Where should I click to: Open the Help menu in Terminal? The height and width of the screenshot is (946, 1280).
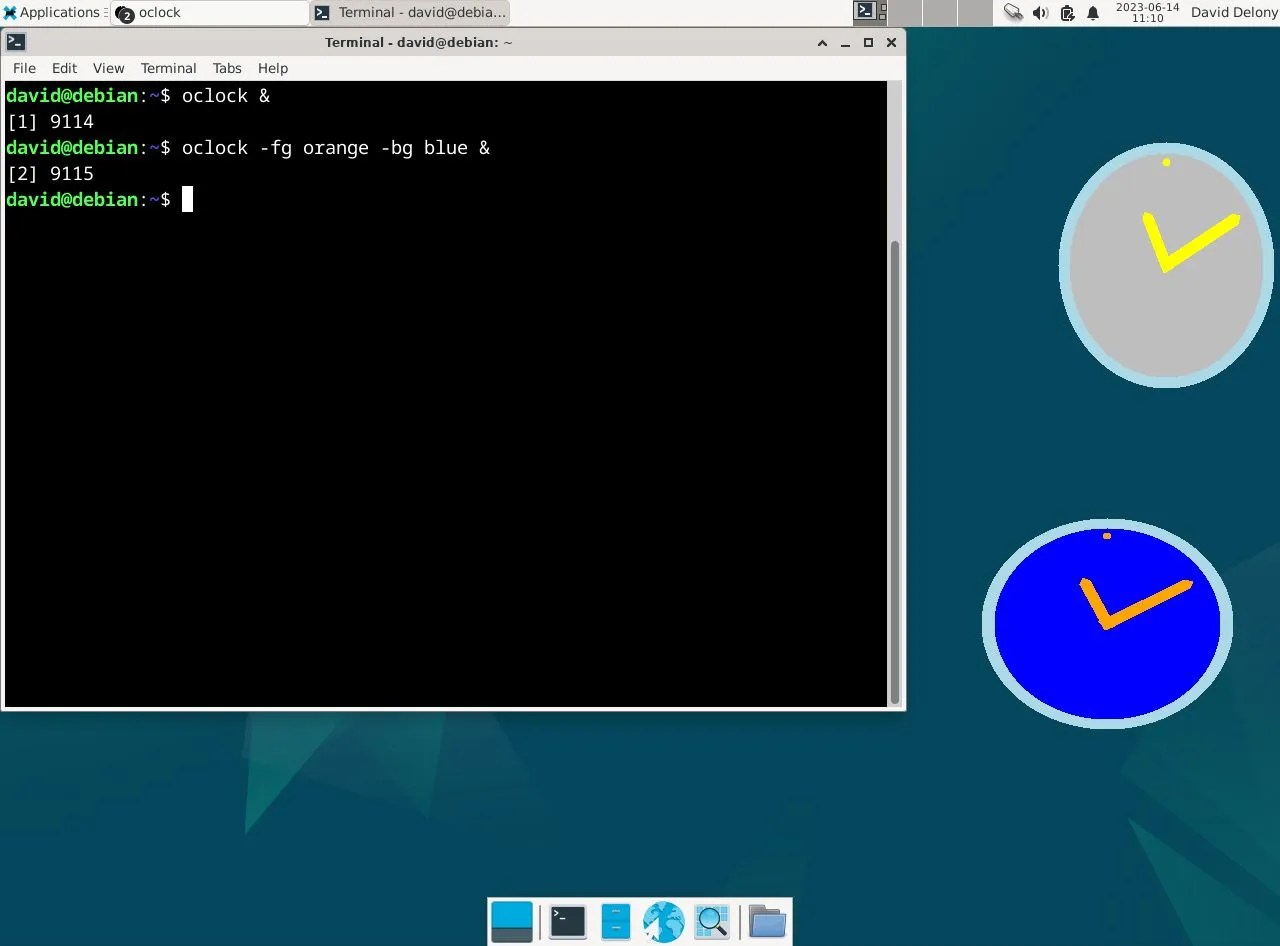pyautogui.click(x=272, y=68)
